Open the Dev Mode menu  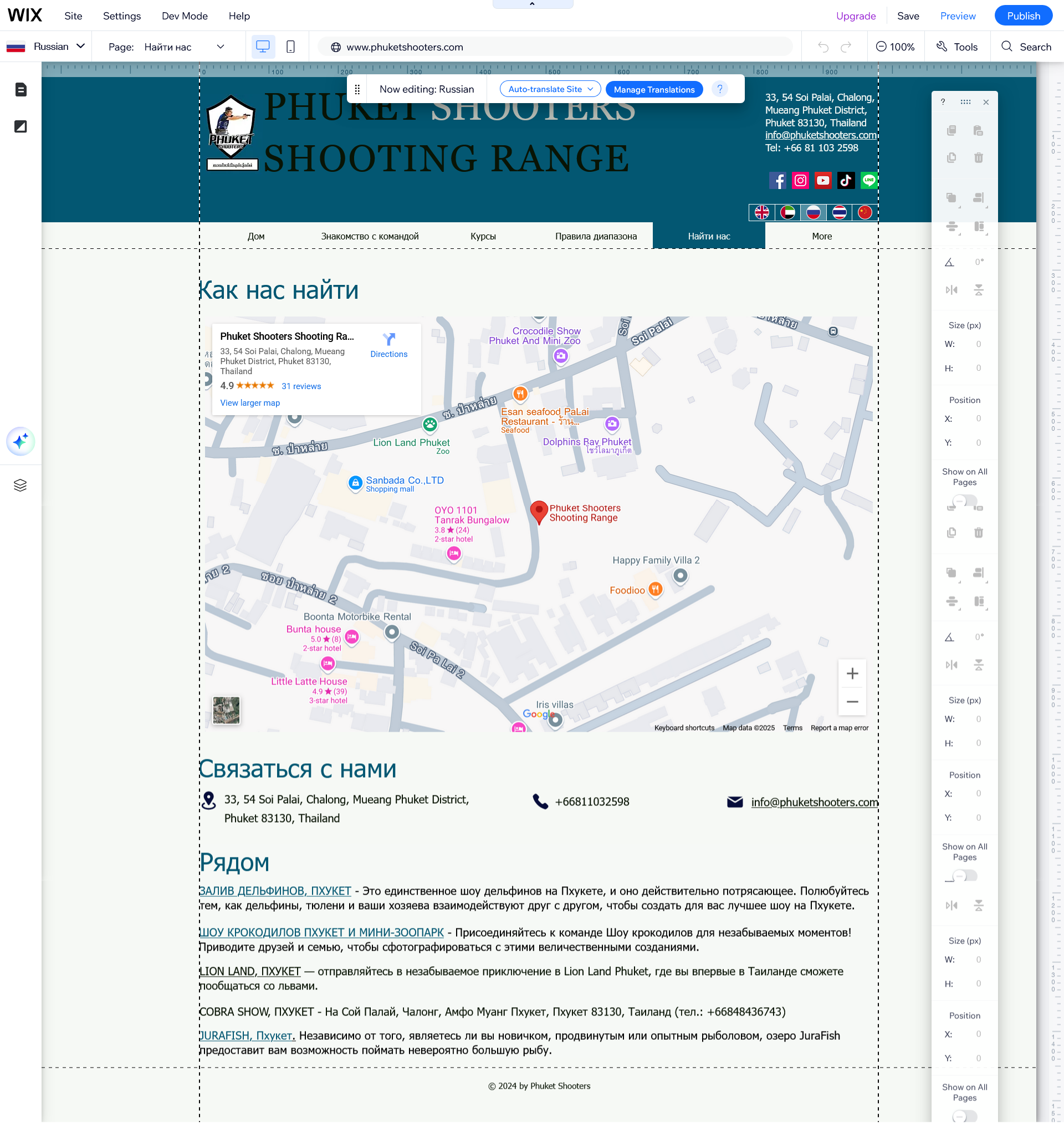click(x=185, y=16)
